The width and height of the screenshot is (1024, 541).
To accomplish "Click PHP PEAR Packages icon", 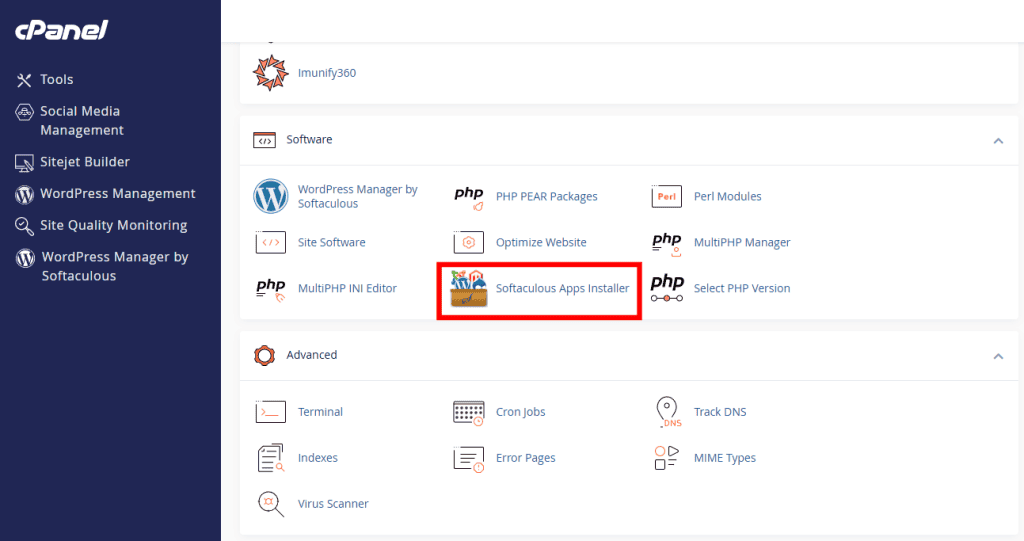I will click(469, 197).
